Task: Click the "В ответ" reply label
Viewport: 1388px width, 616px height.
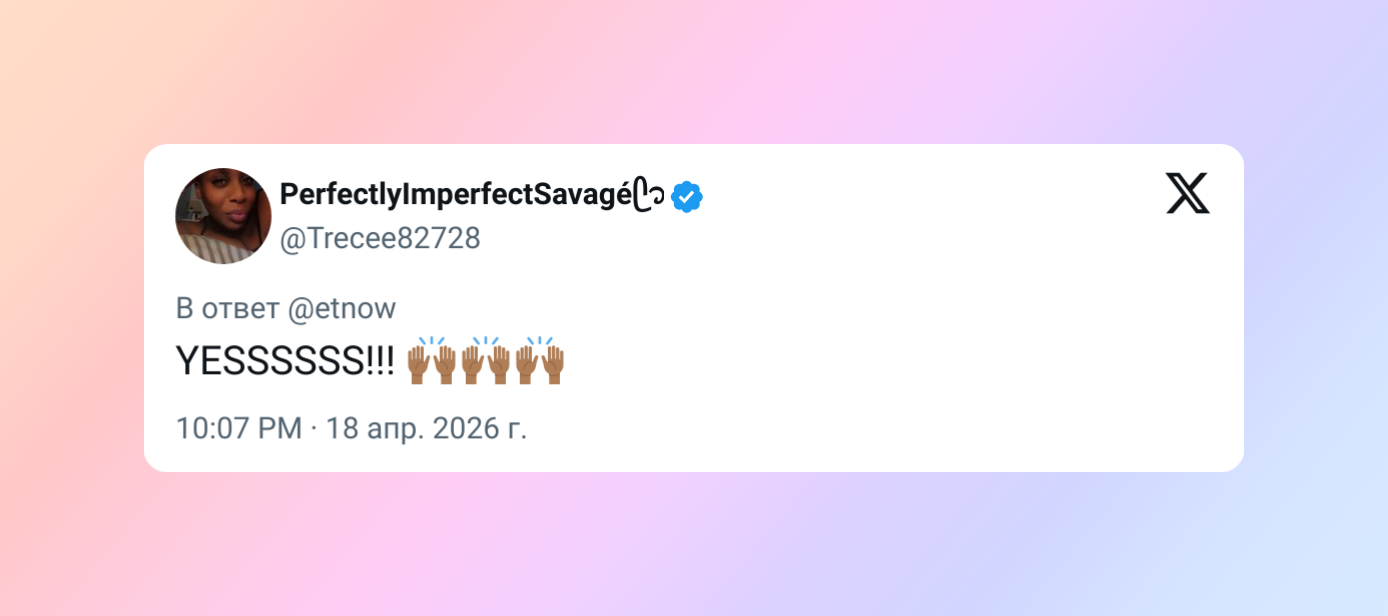Action: click(x=227, y=309)
